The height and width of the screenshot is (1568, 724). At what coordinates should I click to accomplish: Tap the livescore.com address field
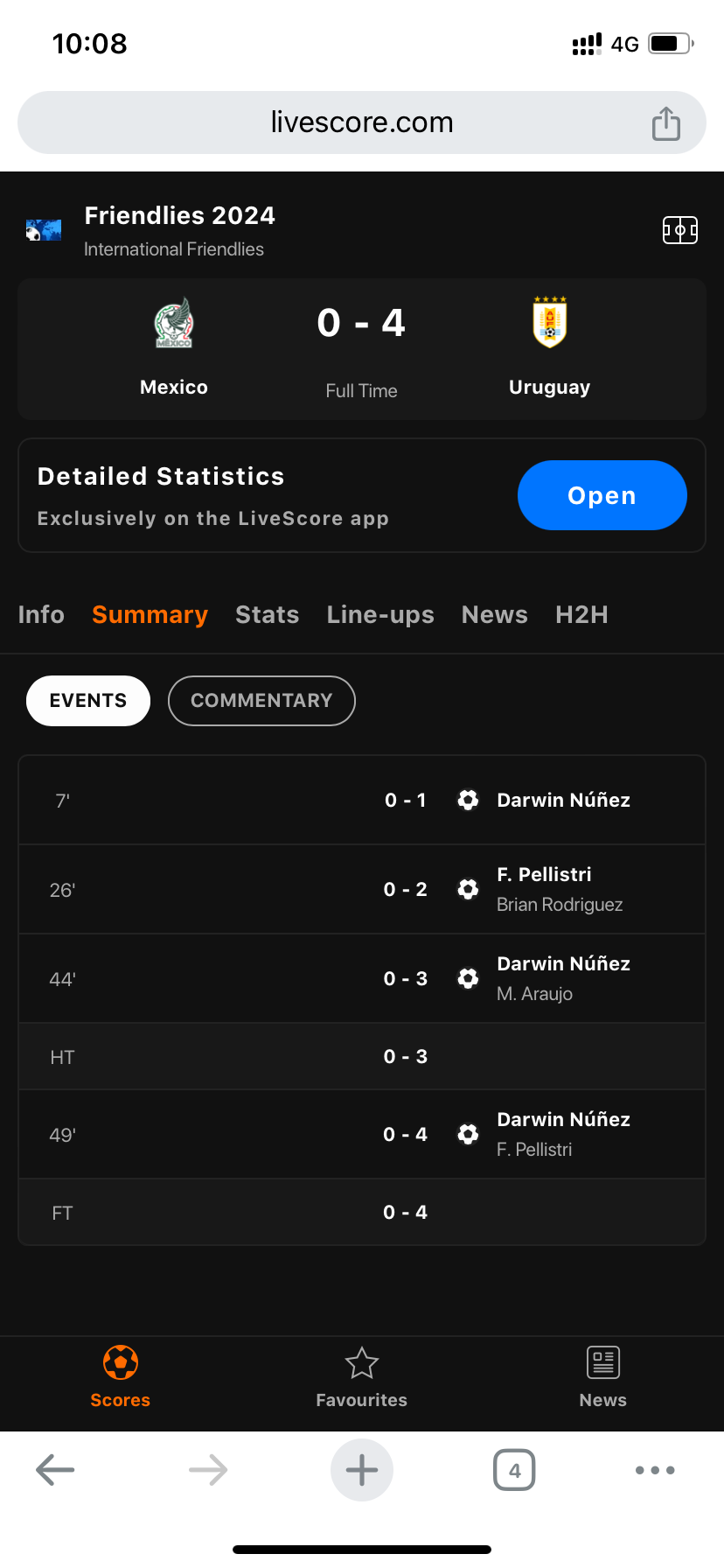361,122
